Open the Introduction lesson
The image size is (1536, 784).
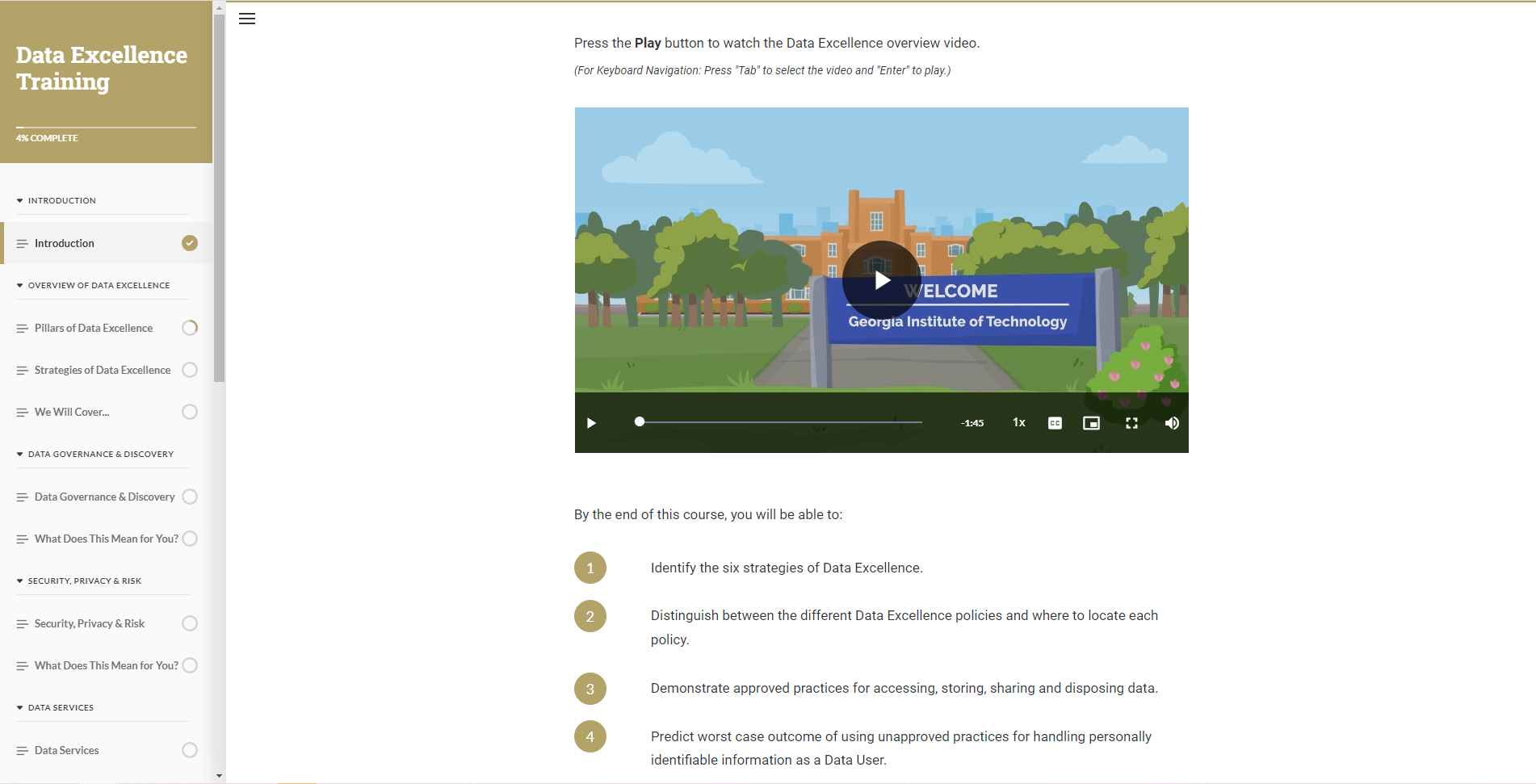(107, 243)
